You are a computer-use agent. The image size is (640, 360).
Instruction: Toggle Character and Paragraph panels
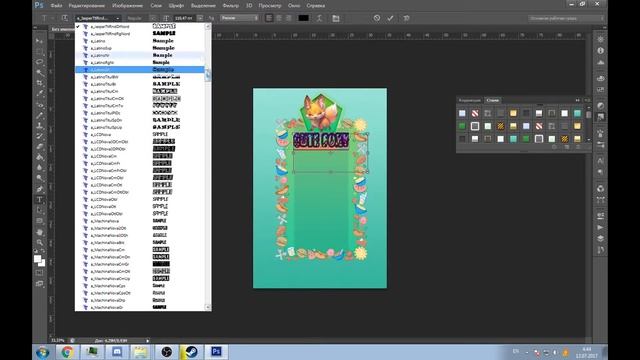point(336,18)
